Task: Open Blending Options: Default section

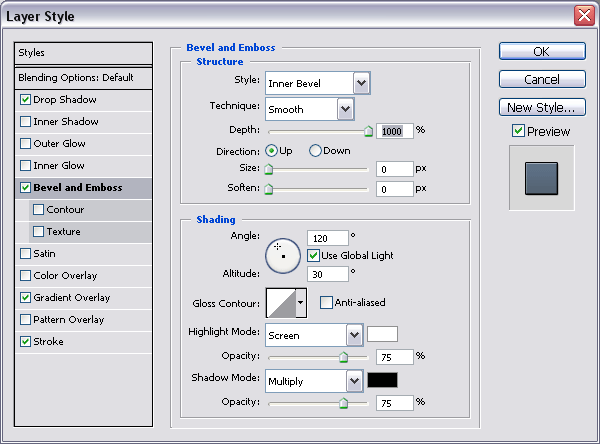Action: click(75, 78)
